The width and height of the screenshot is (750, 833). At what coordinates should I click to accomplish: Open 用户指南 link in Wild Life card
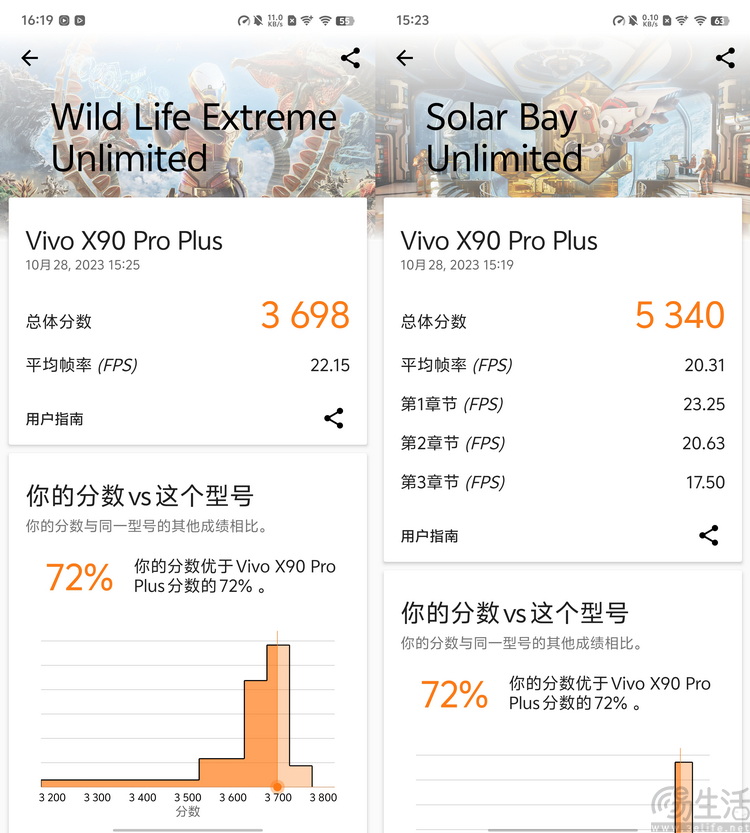(55, 419)
